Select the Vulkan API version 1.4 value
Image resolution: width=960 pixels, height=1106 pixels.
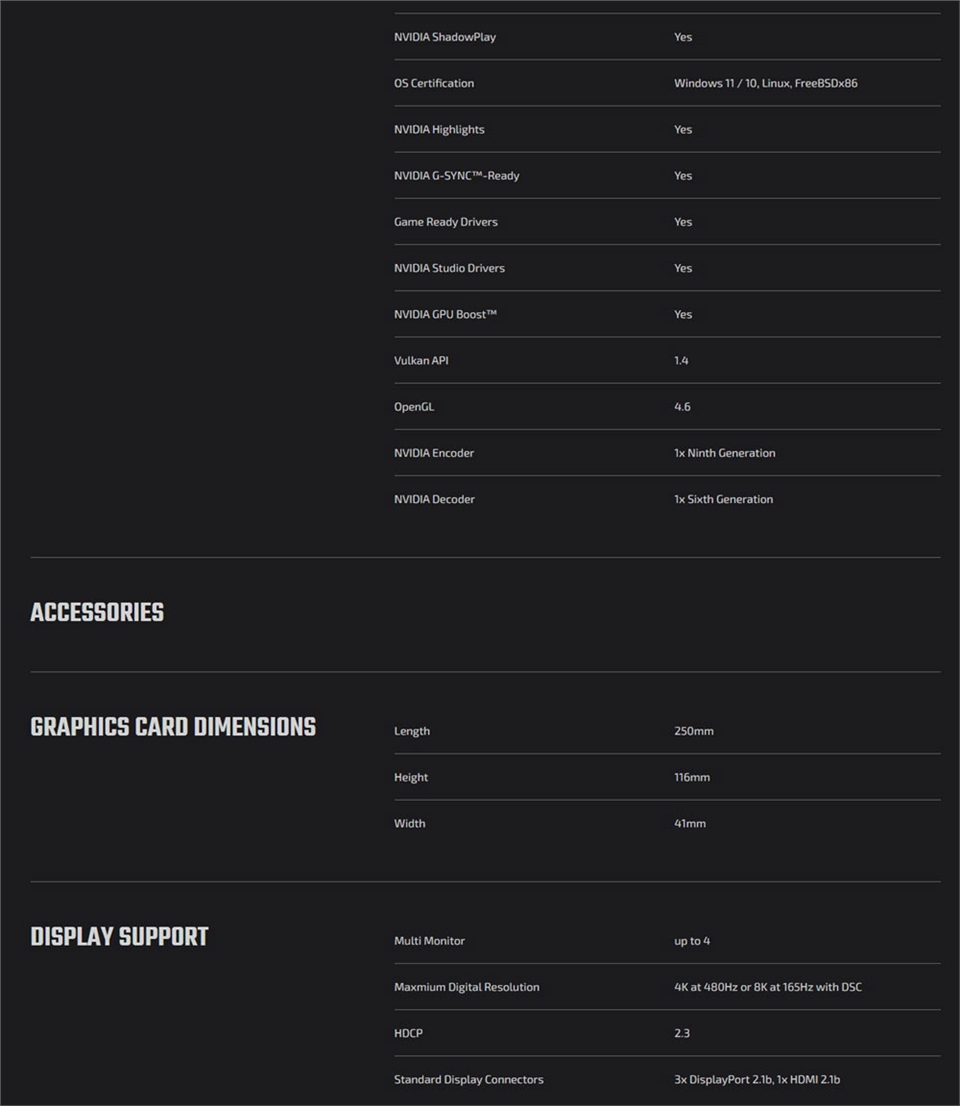click(681, 360)
